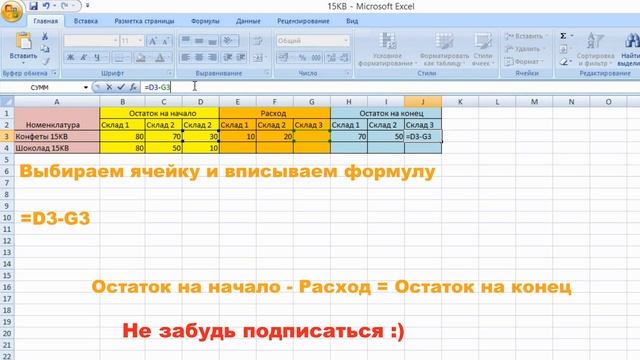Apply accounting currency number format
The width and height of the screenshot is (640, 360).
click(x=282, y=58)
